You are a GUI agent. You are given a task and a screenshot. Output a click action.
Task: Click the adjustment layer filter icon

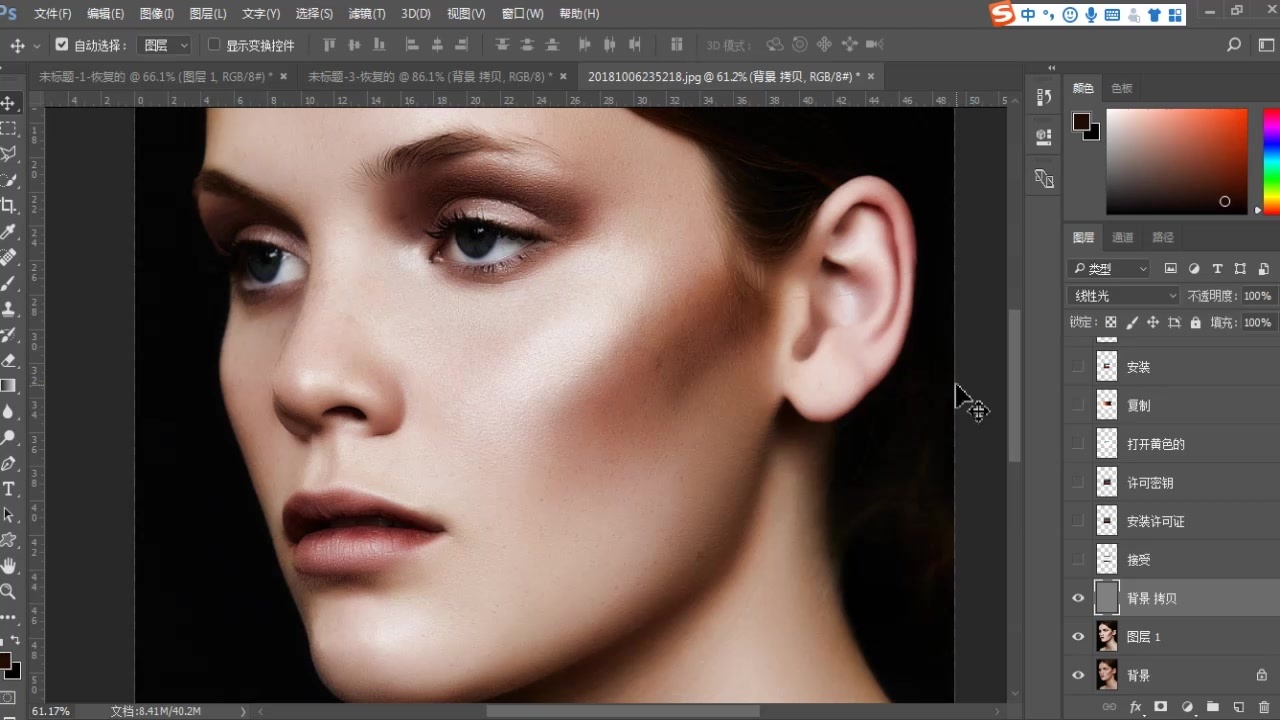click(x=1194, y=269)
